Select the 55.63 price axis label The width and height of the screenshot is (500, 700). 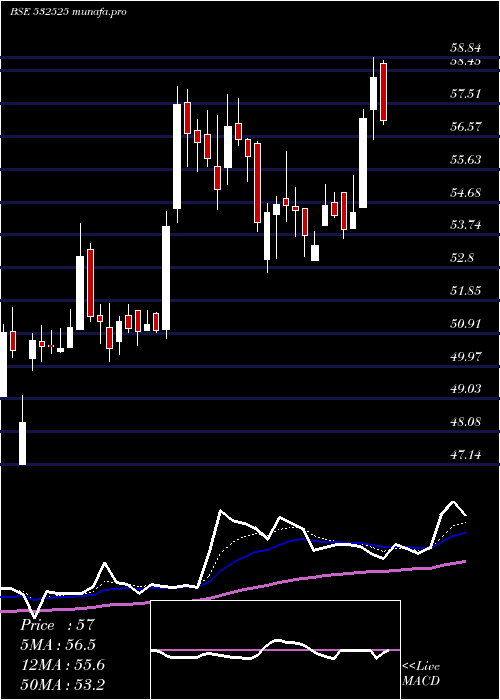[x=465, y=160]
